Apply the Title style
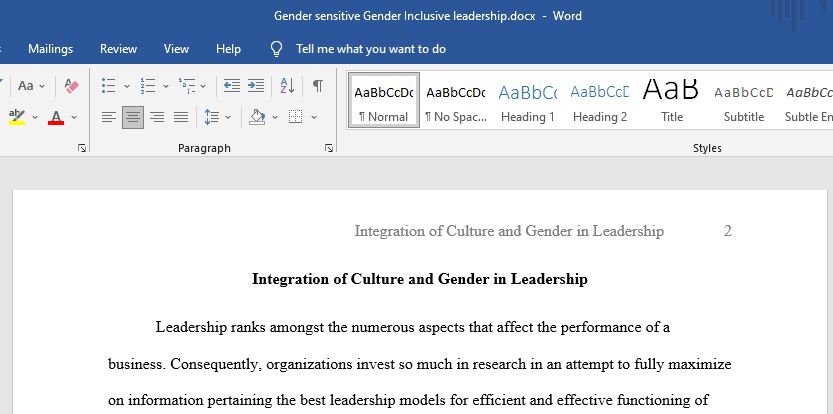833x414 pixels. [x=672, y=100]
